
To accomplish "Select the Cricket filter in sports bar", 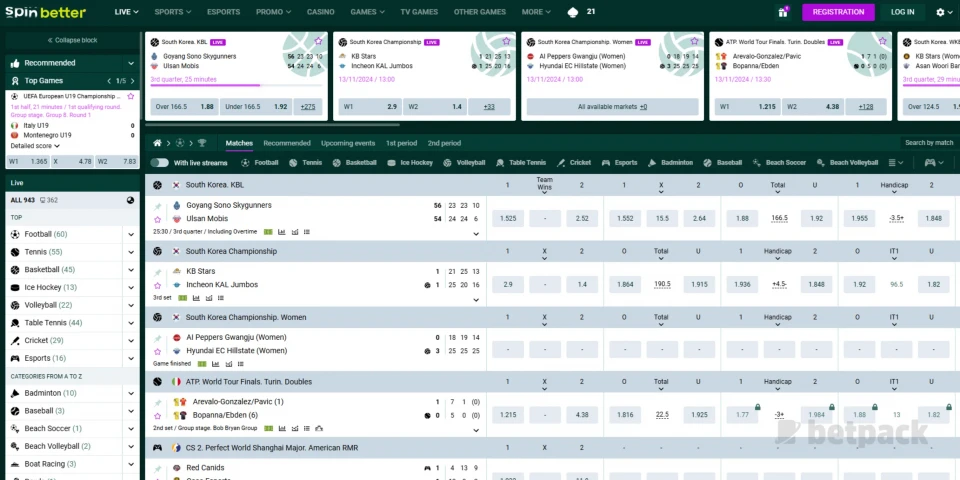I will click(x=561, y=162).
